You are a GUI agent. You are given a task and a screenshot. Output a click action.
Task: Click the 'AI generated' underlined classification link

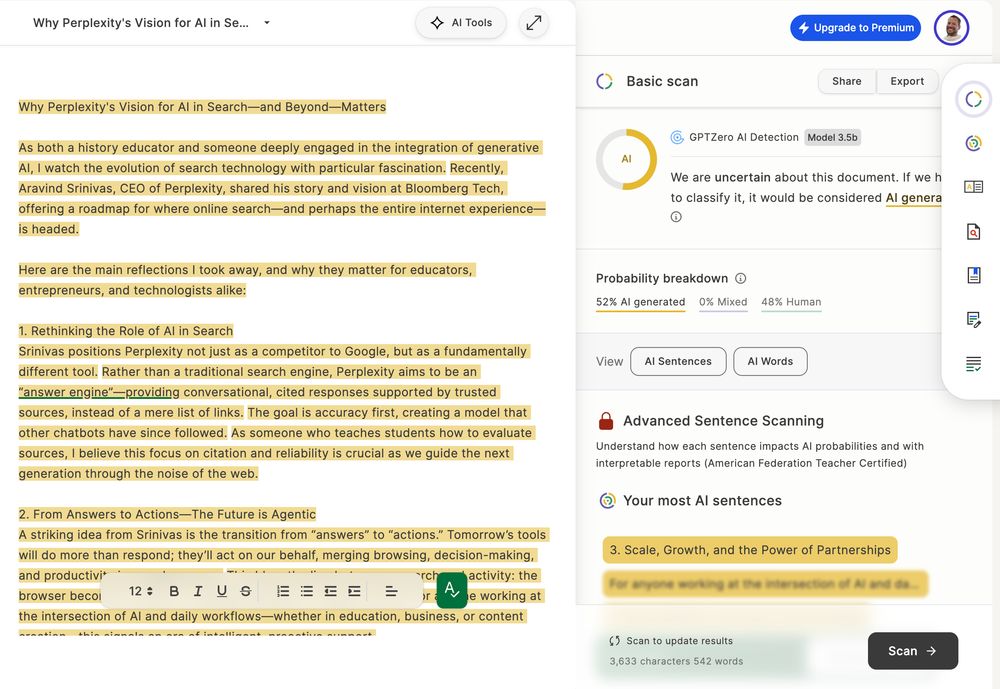(913, 198)
